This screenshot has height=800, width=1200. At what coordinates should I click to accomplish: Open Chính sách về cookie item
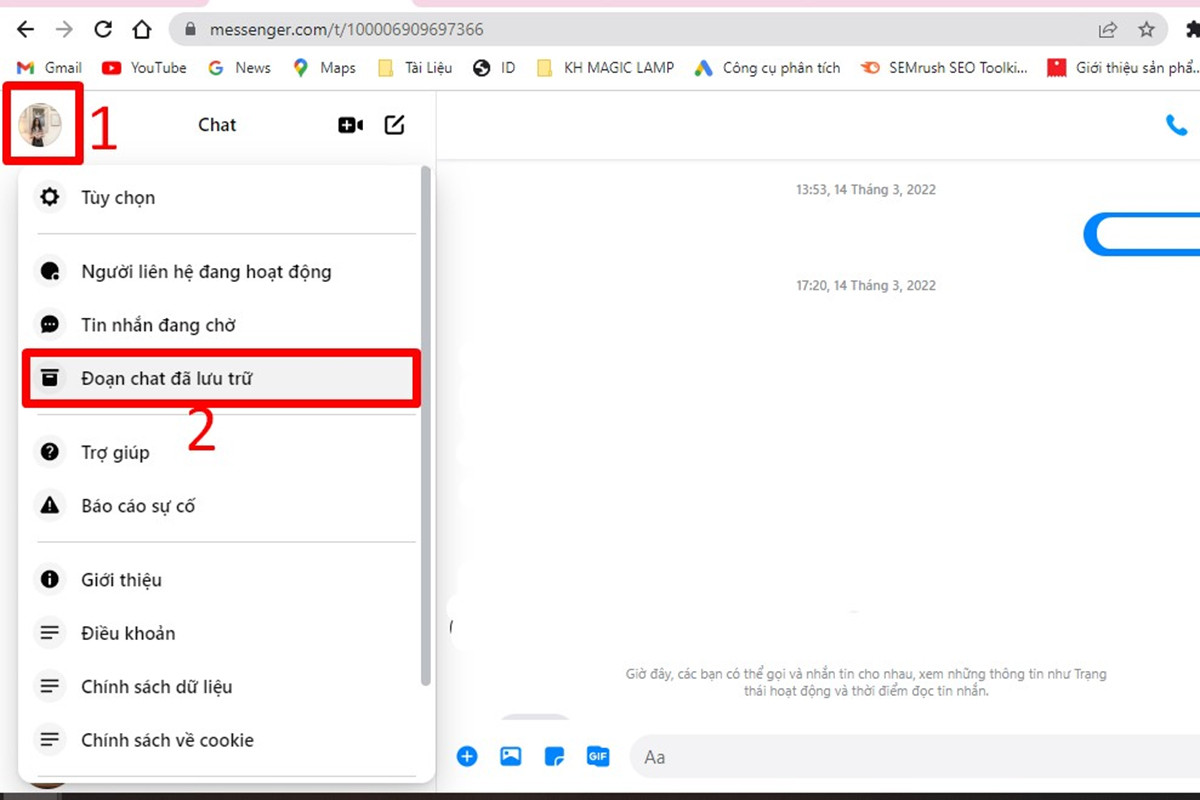[226, 740]
